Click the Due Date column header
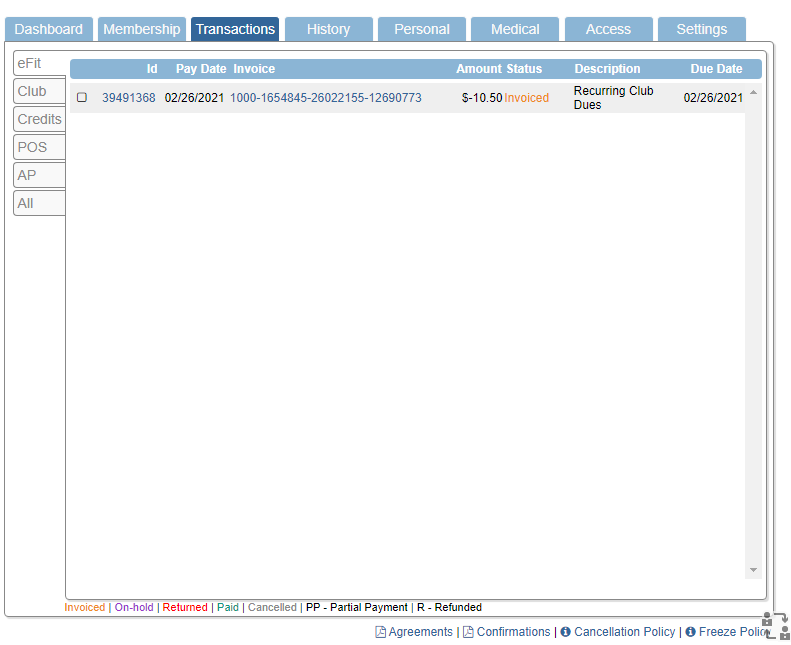791x645 pixels. pyautogui.click(x=716, y=69)
